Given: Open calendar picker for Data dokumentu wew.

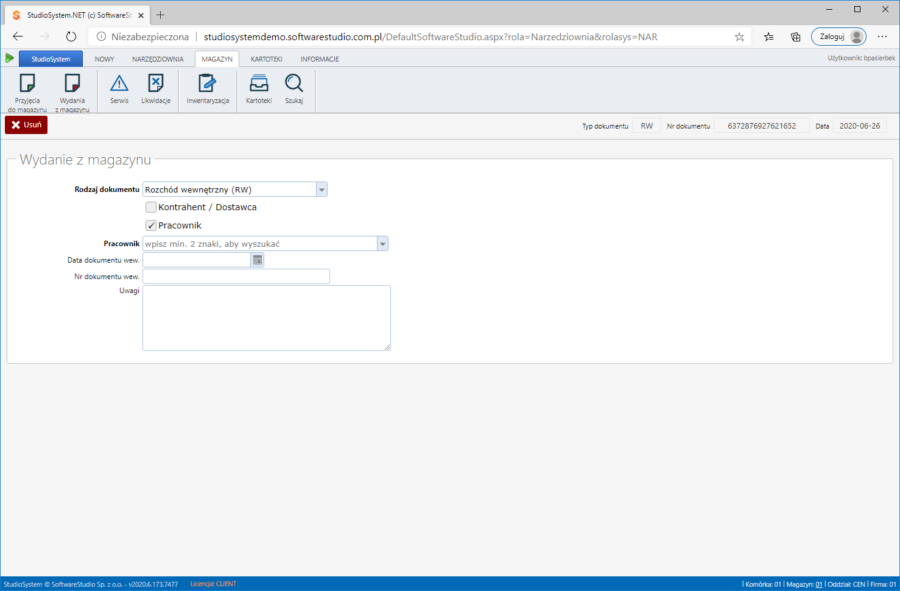Looking at the screenshot, I should click(x=257, y=260).
